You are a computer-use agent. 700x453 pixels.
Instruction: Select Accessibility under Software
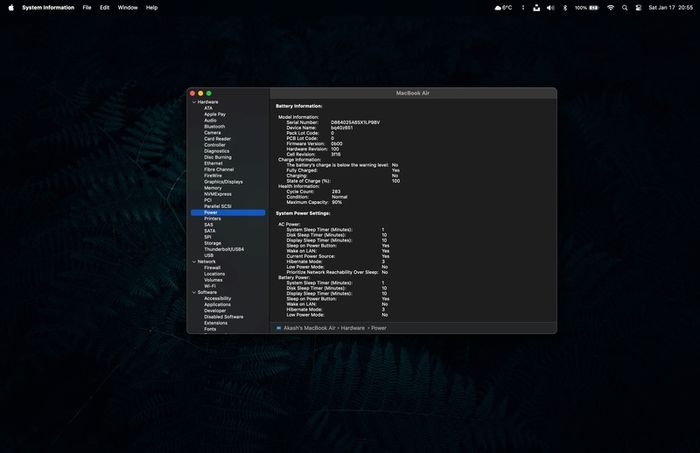pyautogui.click(x=218, y=299)
